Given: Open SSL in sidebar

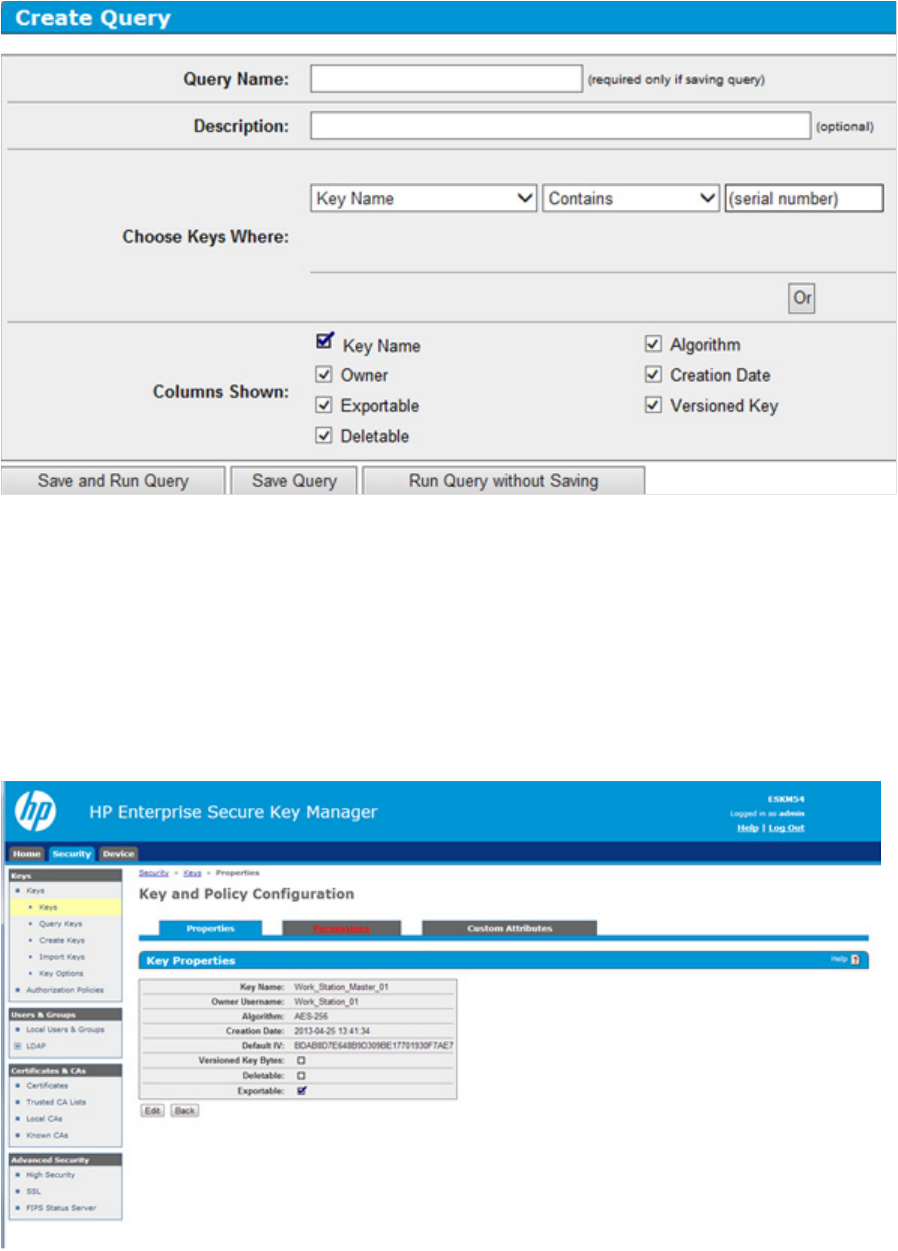Looking at the screenshot, I should coord(32,1191).
